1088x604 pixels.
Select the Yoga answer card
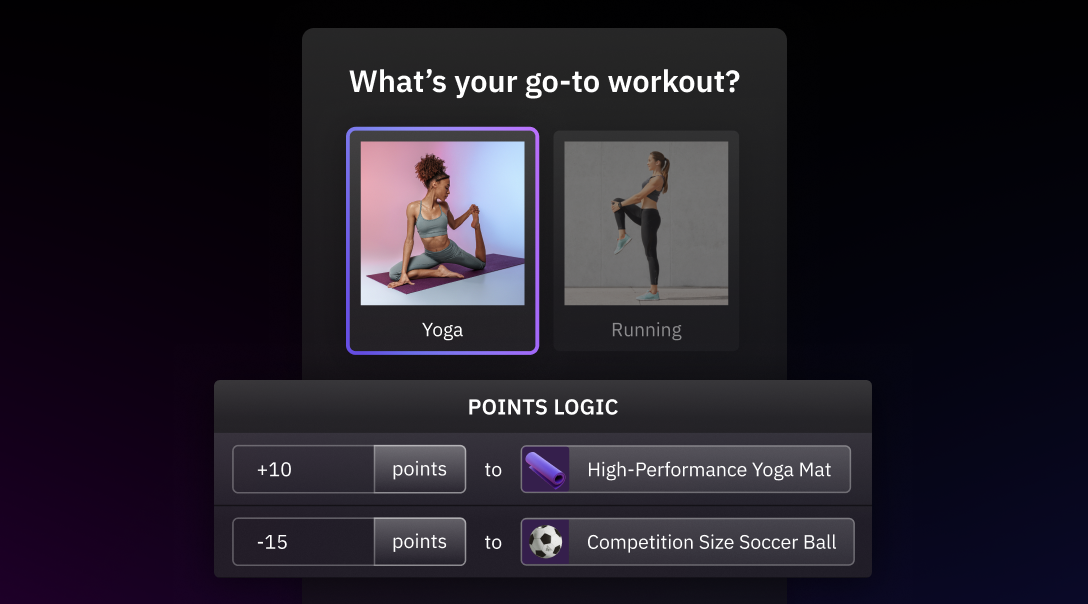(x=443, y=241)
